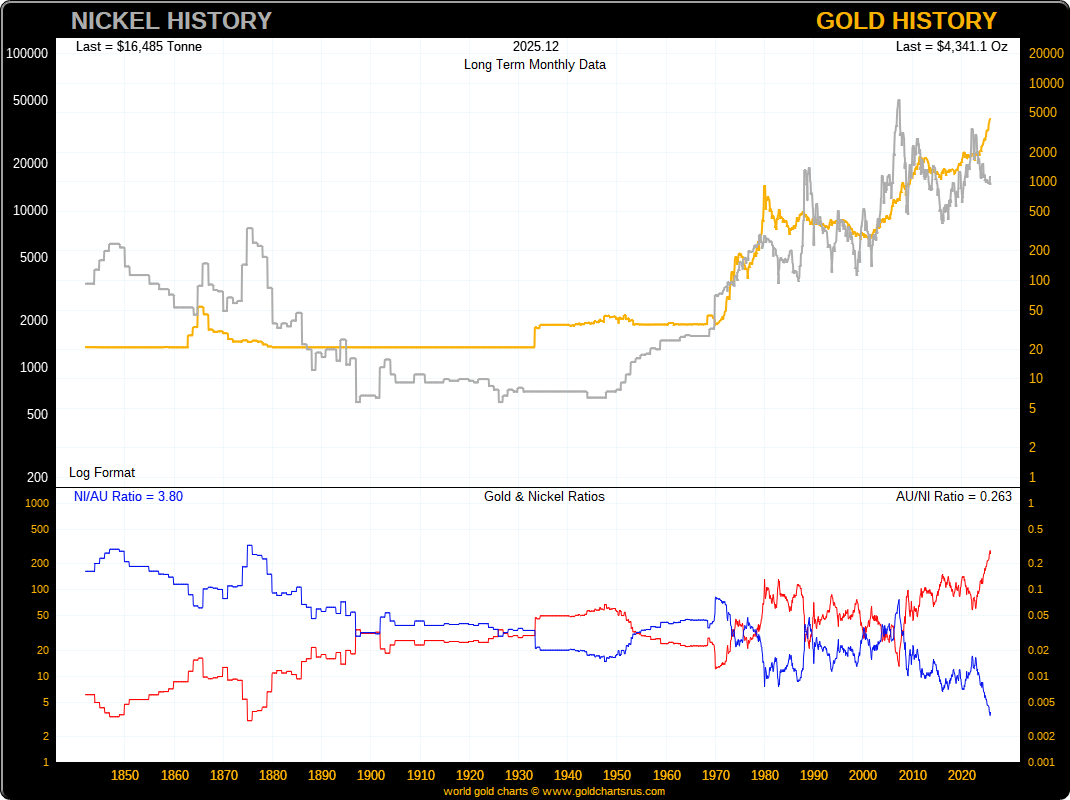Click the 1900 year axis label
Viewport: 1070px width, 800px height.
[371, 775]
